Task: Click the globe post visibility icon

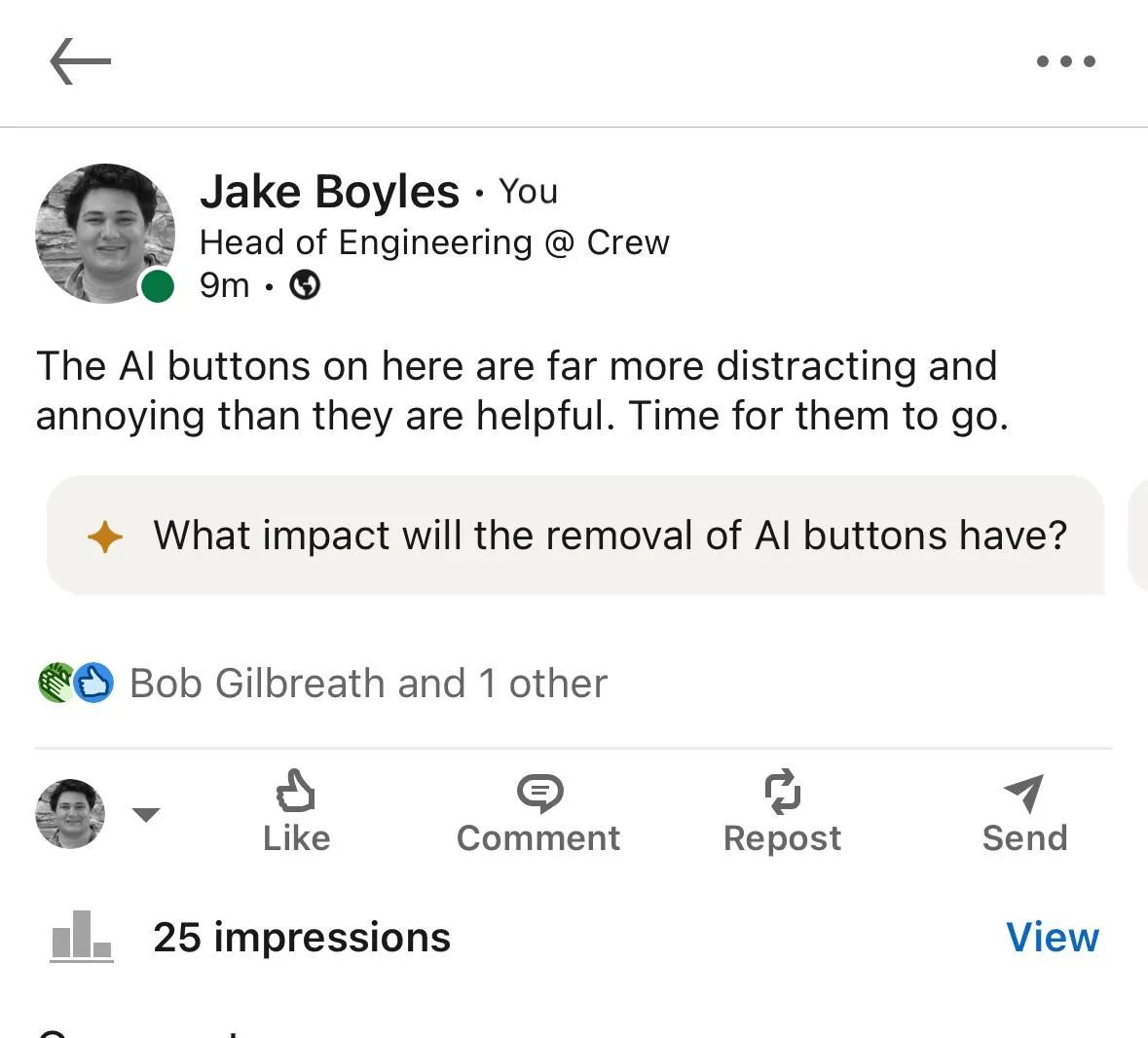Action: click(305, 285)
